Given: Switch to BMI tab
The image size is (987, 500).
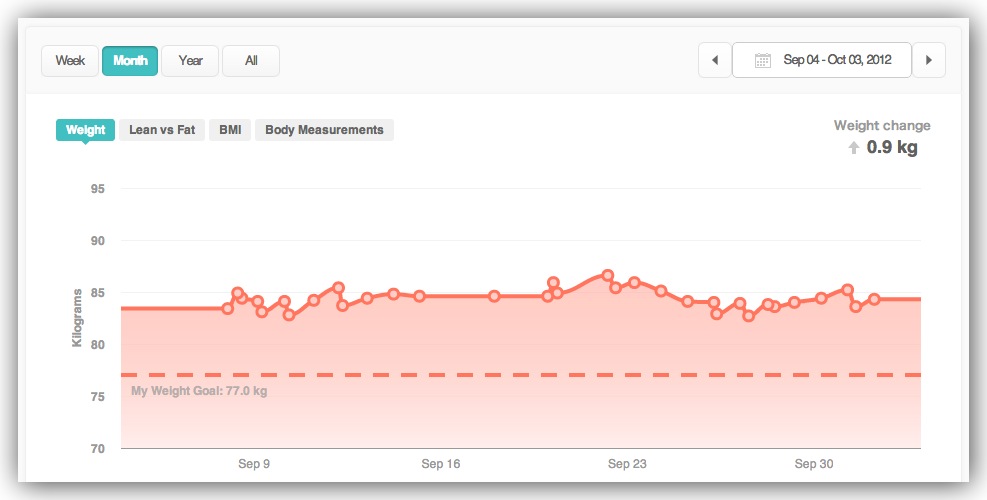Looking at the screenshot, I should (230, 130).
